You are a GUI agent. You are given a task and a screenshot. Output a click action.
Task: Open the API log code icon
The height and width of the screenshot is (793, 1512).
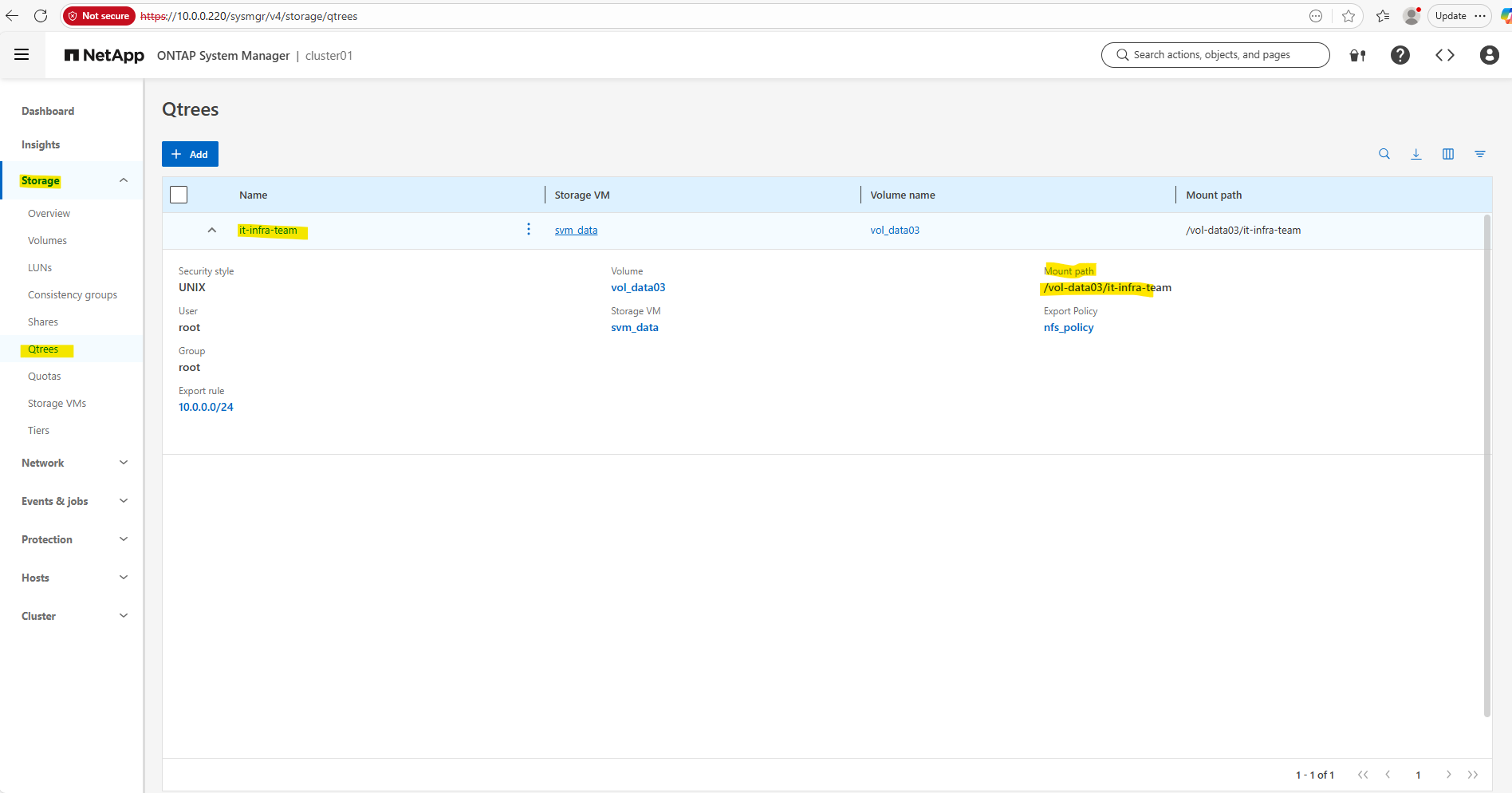click(x=1444, y=55)
